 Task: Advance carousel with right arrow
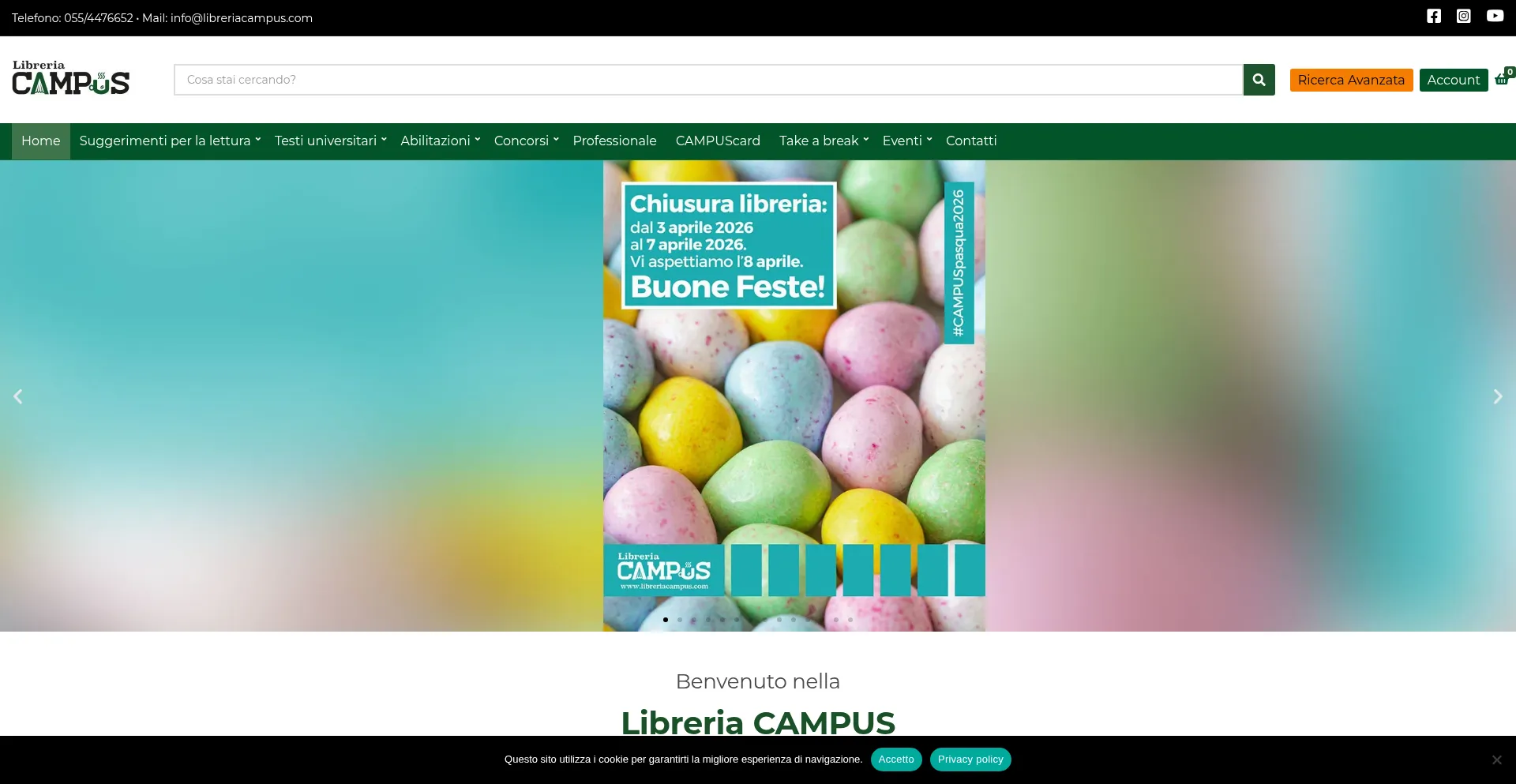point(1498,396)
